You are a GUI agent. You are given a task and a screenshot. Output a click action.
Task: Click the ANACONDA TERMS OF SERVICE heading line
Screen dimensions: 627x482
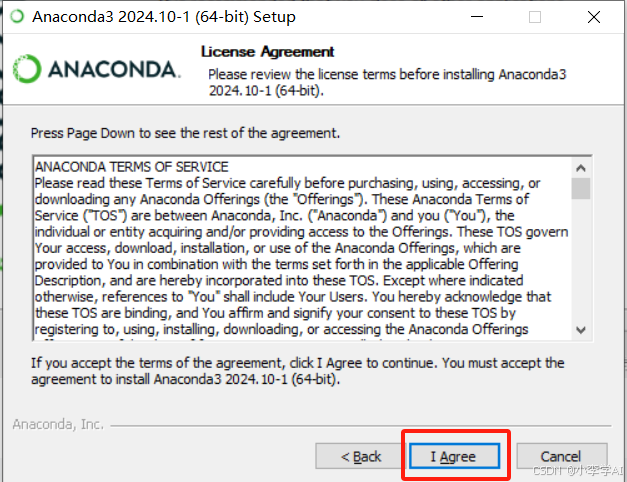pyautogui.click(x=132, y=166)
